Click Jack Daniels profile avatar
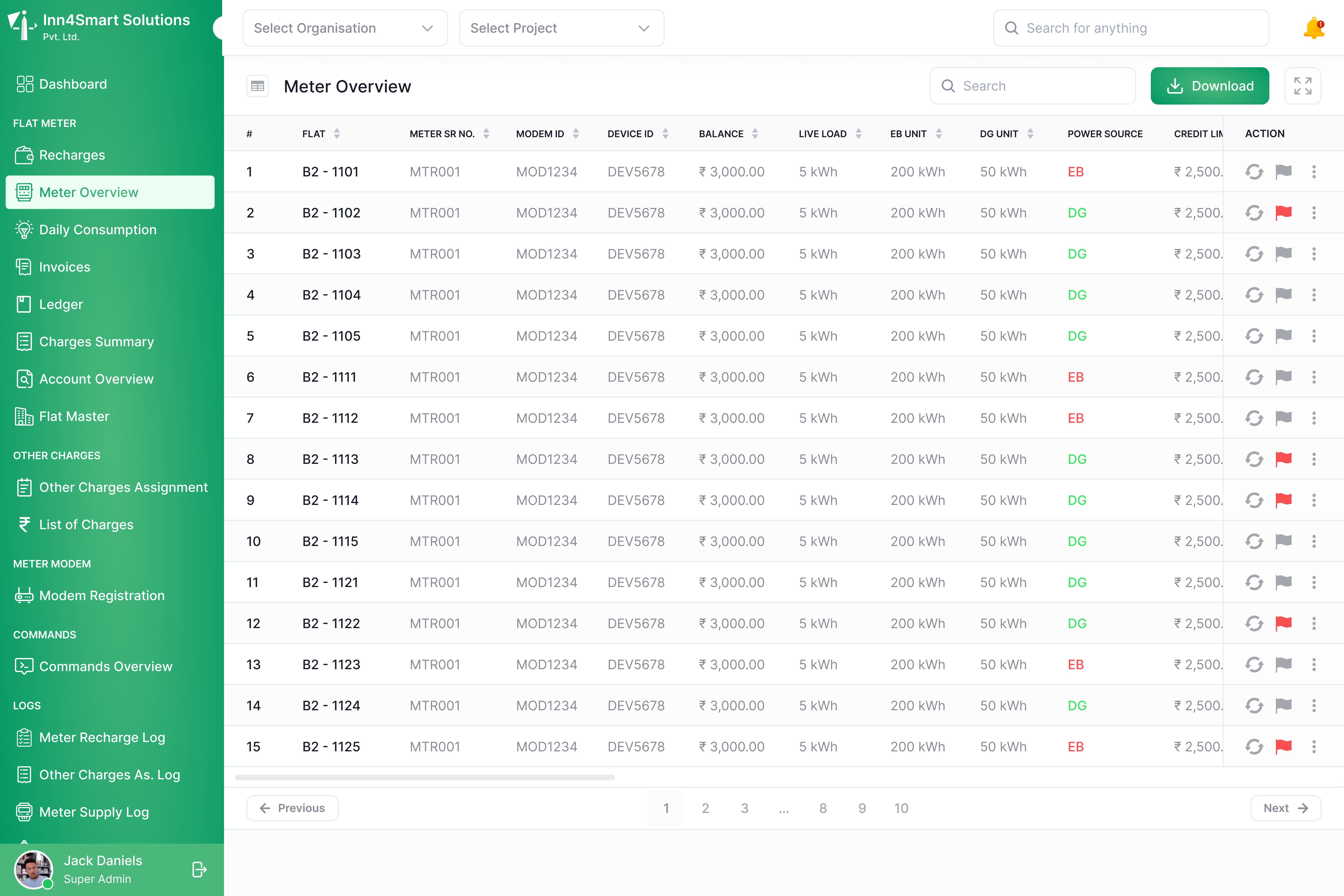The image size is (1344, 896). point(33,869)
